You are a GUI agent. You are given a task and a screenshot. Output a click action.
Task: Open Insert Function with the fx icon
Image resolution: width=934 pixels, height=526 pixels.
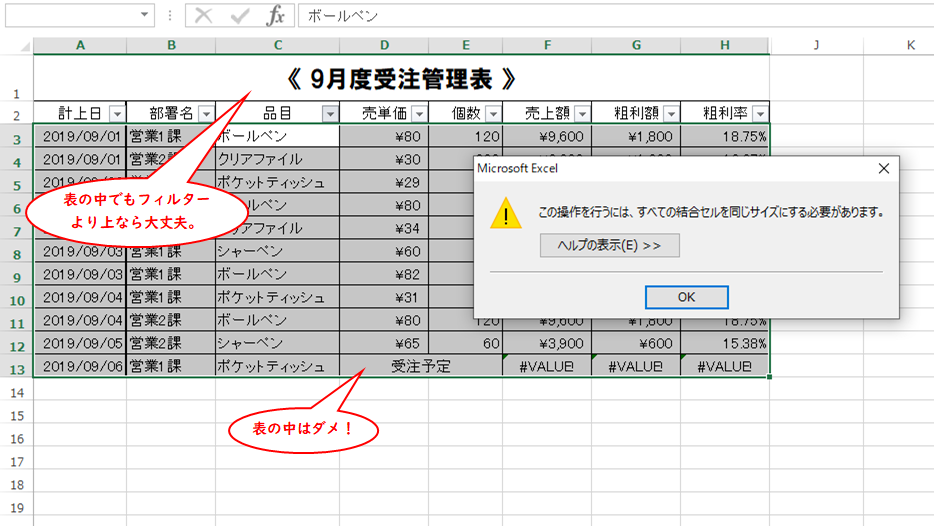click(274, 16)
